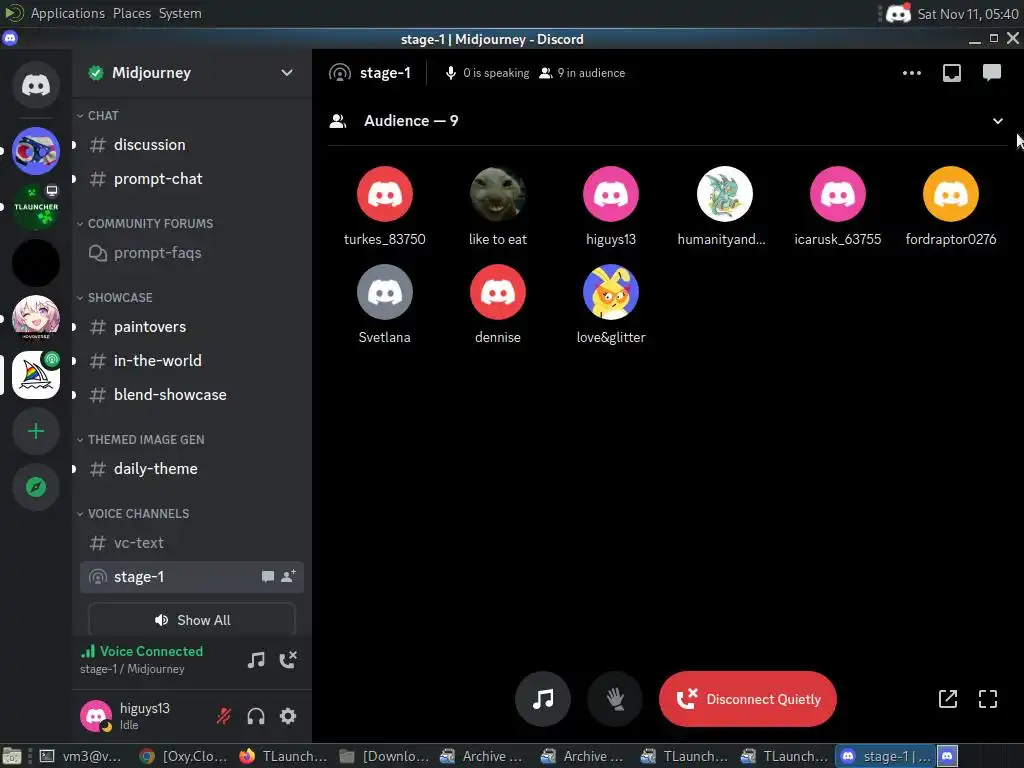Open Explore Discoverable Servers compass icon
This screenshot has width=1024, height=768.
click(36, 487)
